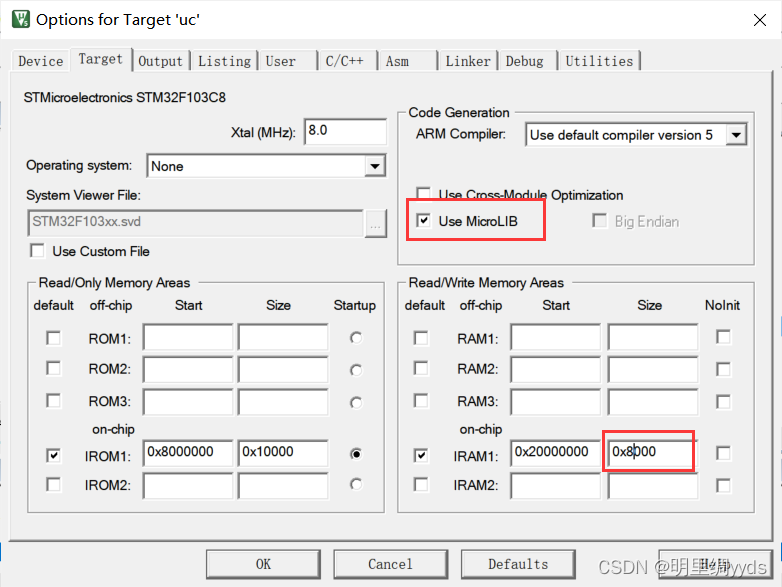Uncheck the IRAM1 default checkbox
Image resolution: width=782 pixels, height=587 pixels.
pos(421,455)
